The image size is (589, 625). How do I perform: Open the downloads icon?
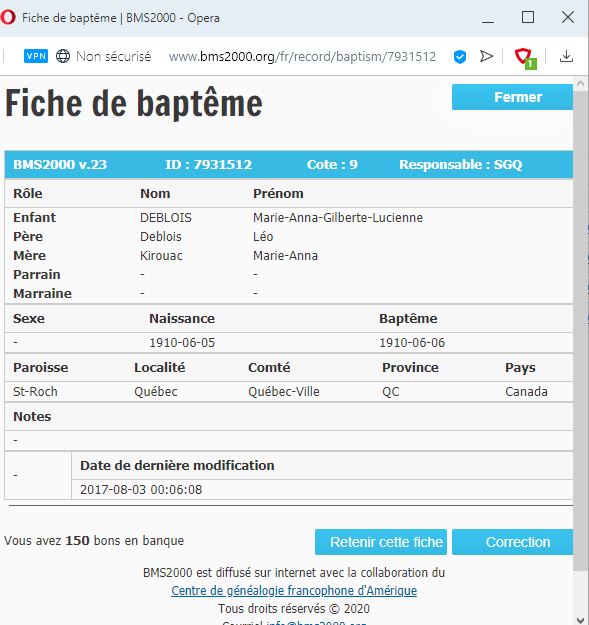click(566, 56)
